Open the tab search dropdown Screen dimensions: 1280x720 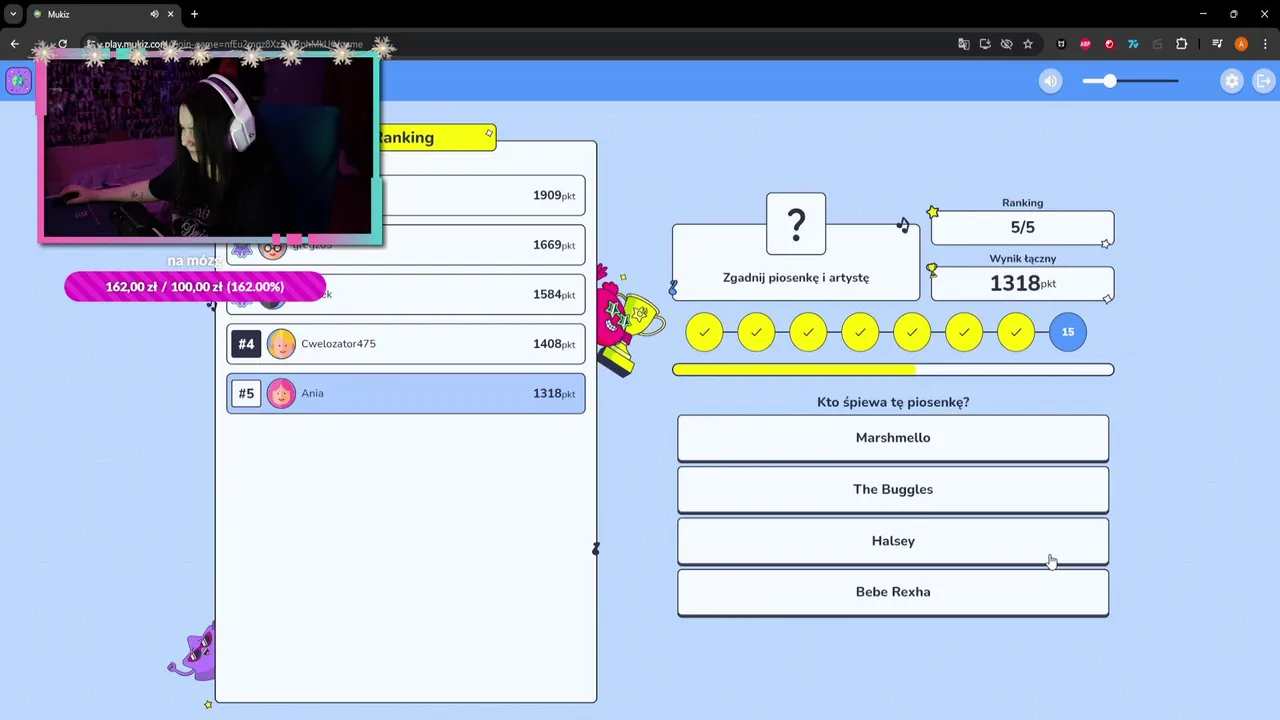click(13, 14)
